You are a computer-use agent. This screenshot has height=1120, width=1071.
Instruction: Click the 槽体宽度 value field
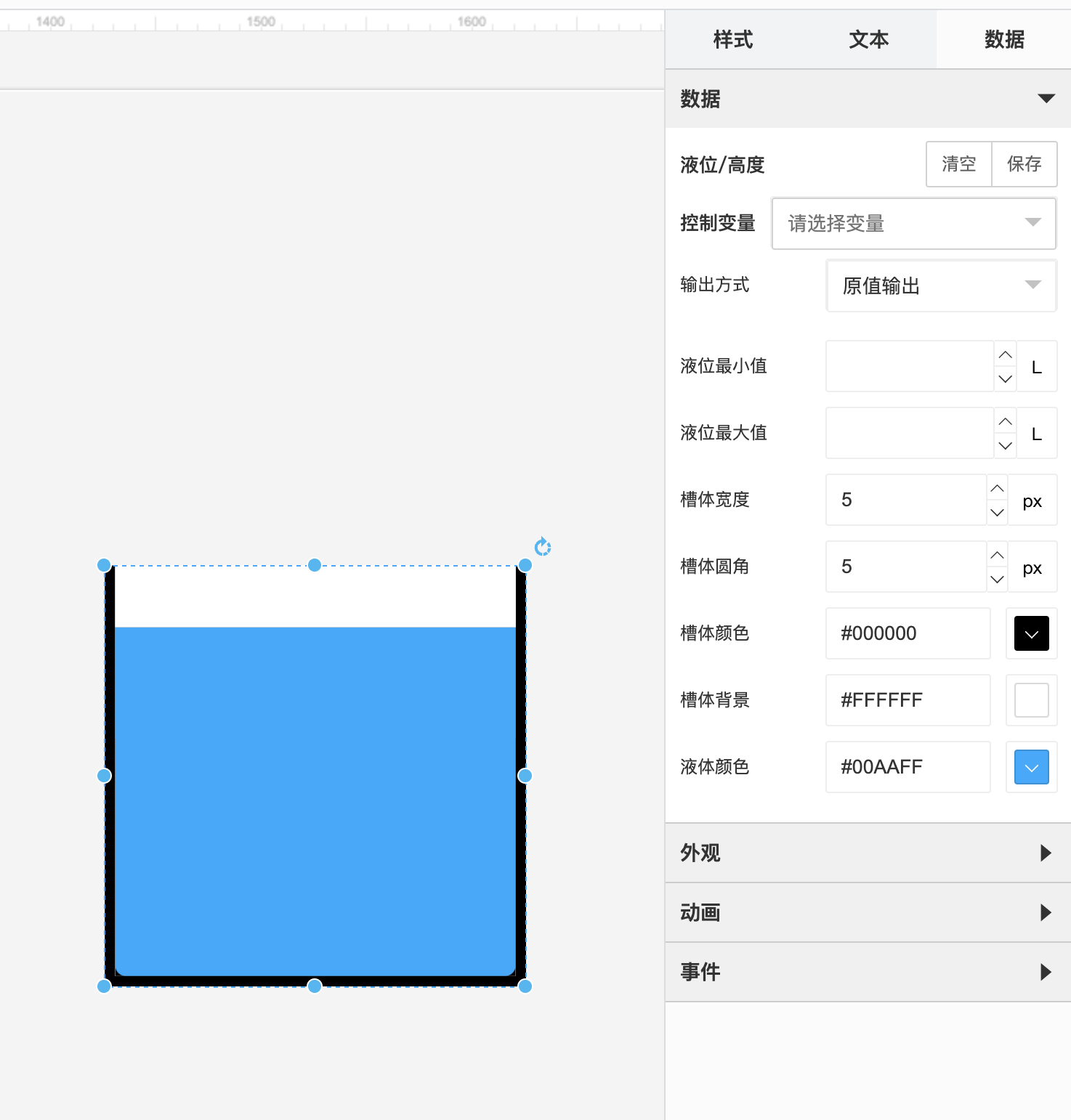pos(906,500)
